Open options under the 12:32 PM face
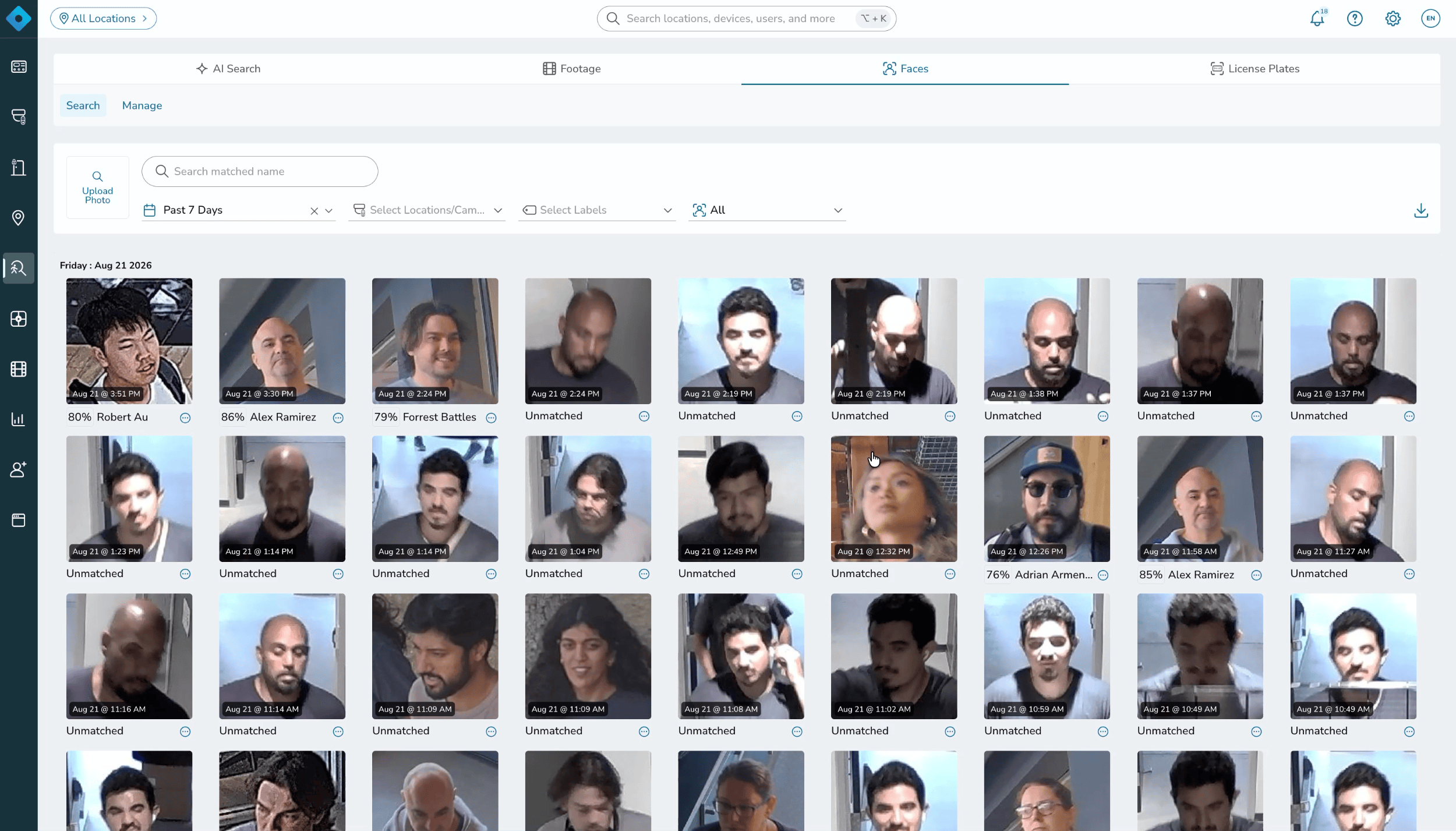Viewport: 1456px width, 831px height. tap(950, 574)
